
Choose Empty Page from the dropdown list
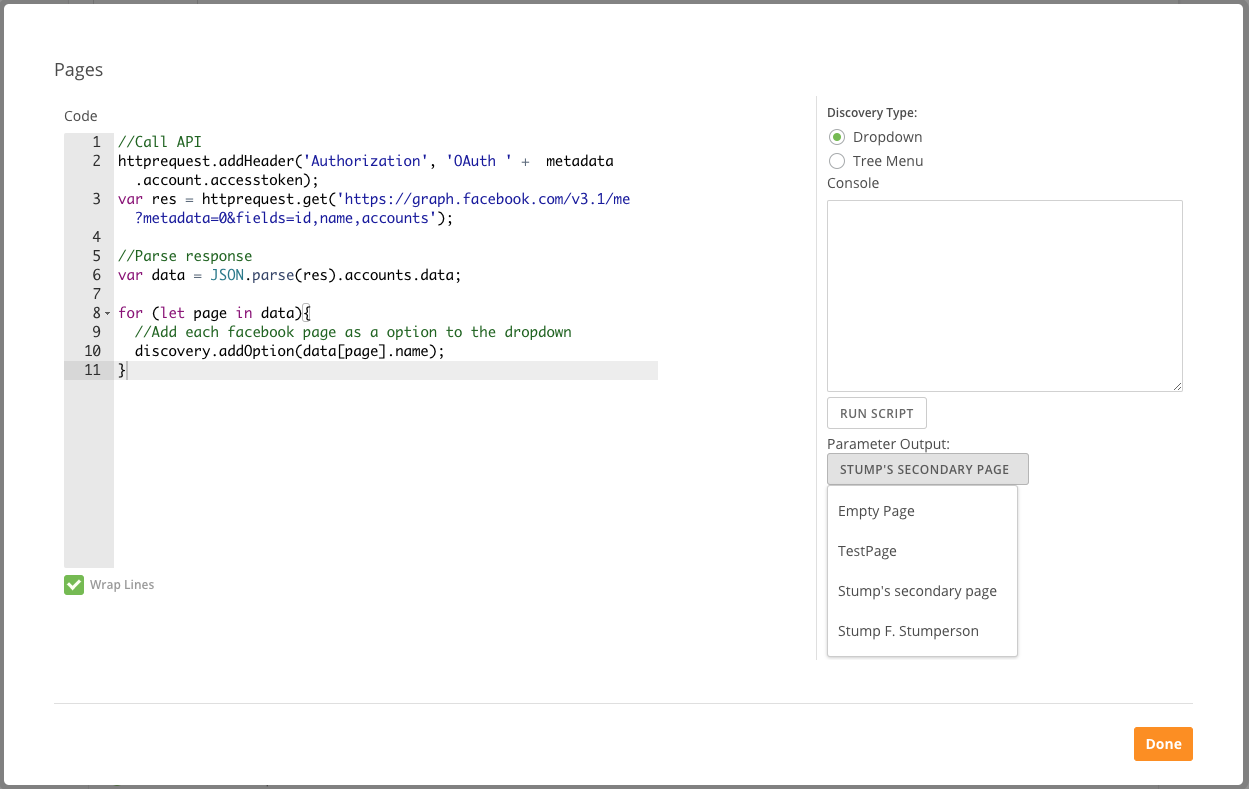pyautogui.click(x=876, y=511)
